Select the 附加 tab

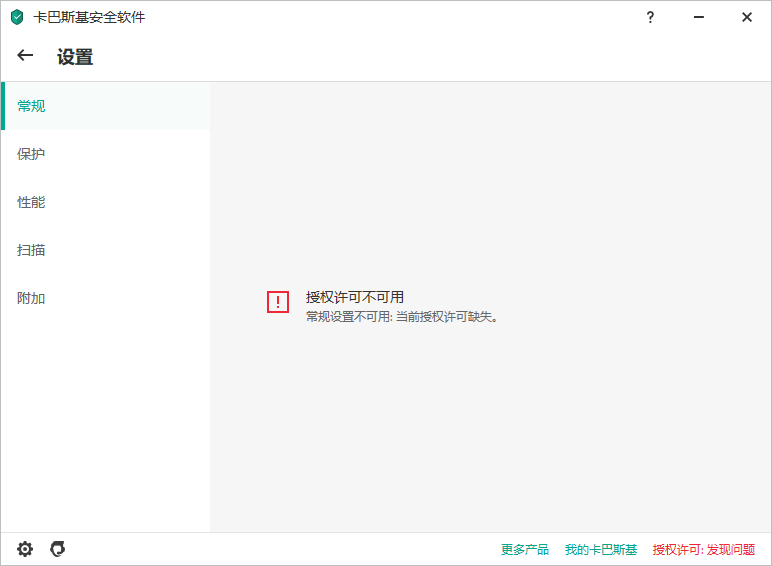coord(105,298)
